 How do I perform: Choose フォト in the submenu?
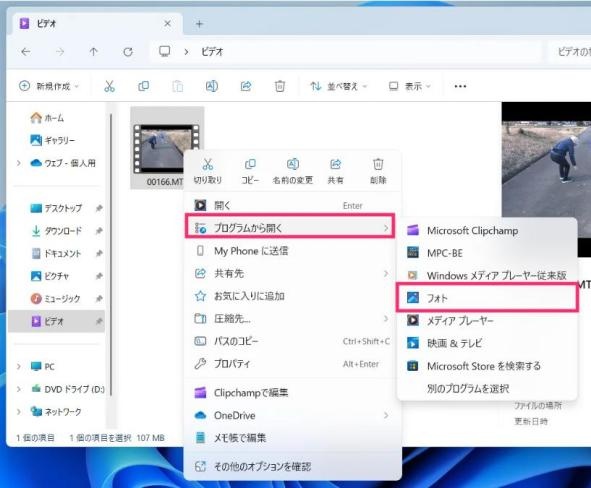[487, 298]
